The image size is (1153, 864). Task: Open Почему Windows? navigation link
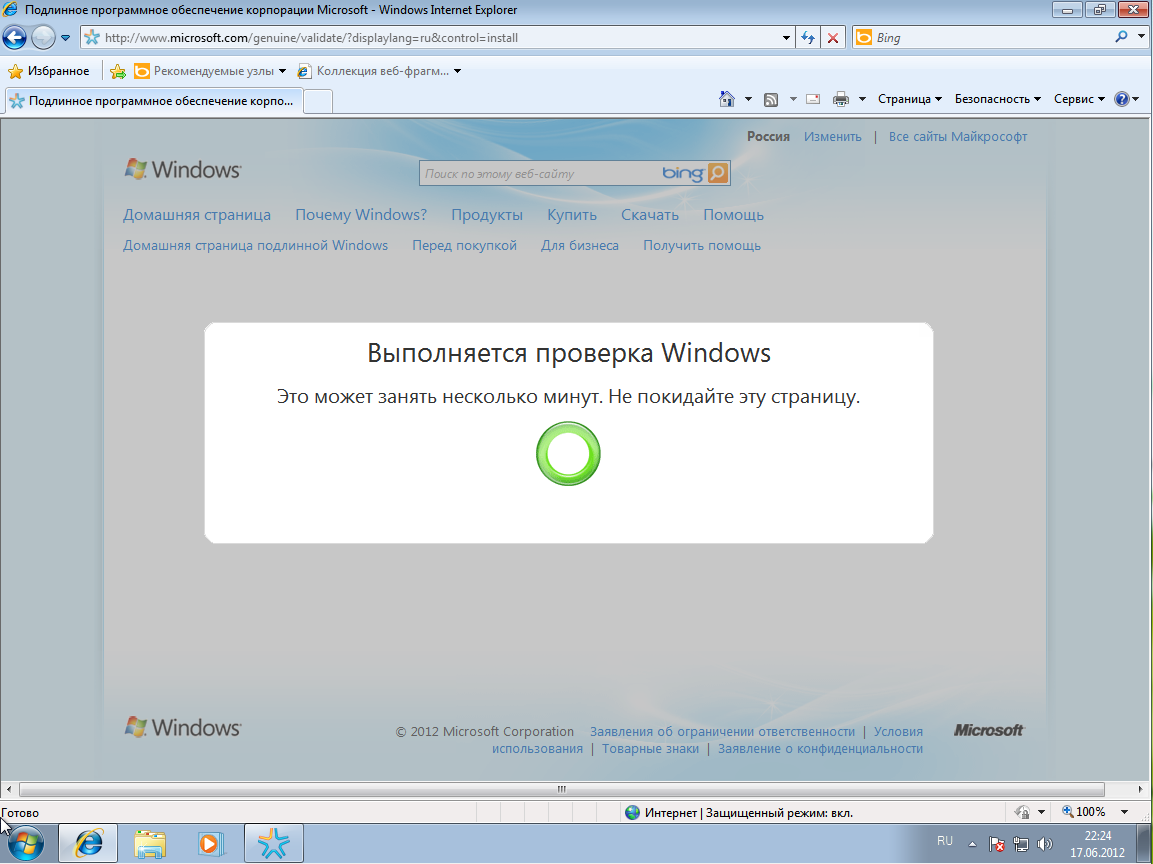[x=361, y=215]
